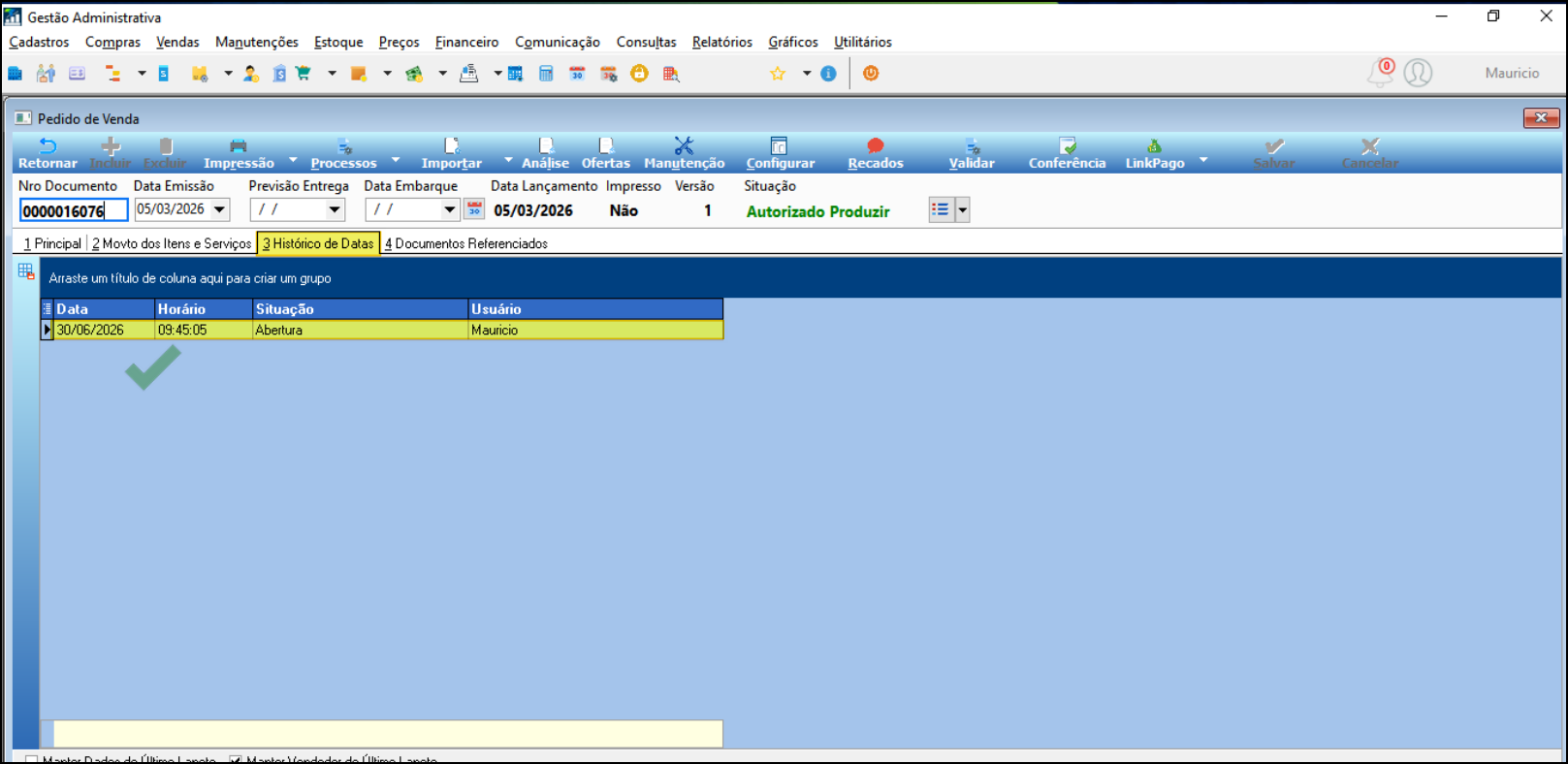Toggle Manter Vendedor do Último Lancto checkbox
The height and width of the screenshot is (764, 1568).
coord(236,760)
